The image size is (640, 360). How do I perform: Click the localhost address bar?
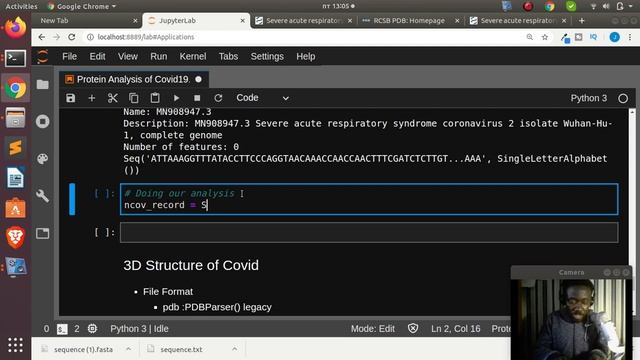tap(302, 37)
